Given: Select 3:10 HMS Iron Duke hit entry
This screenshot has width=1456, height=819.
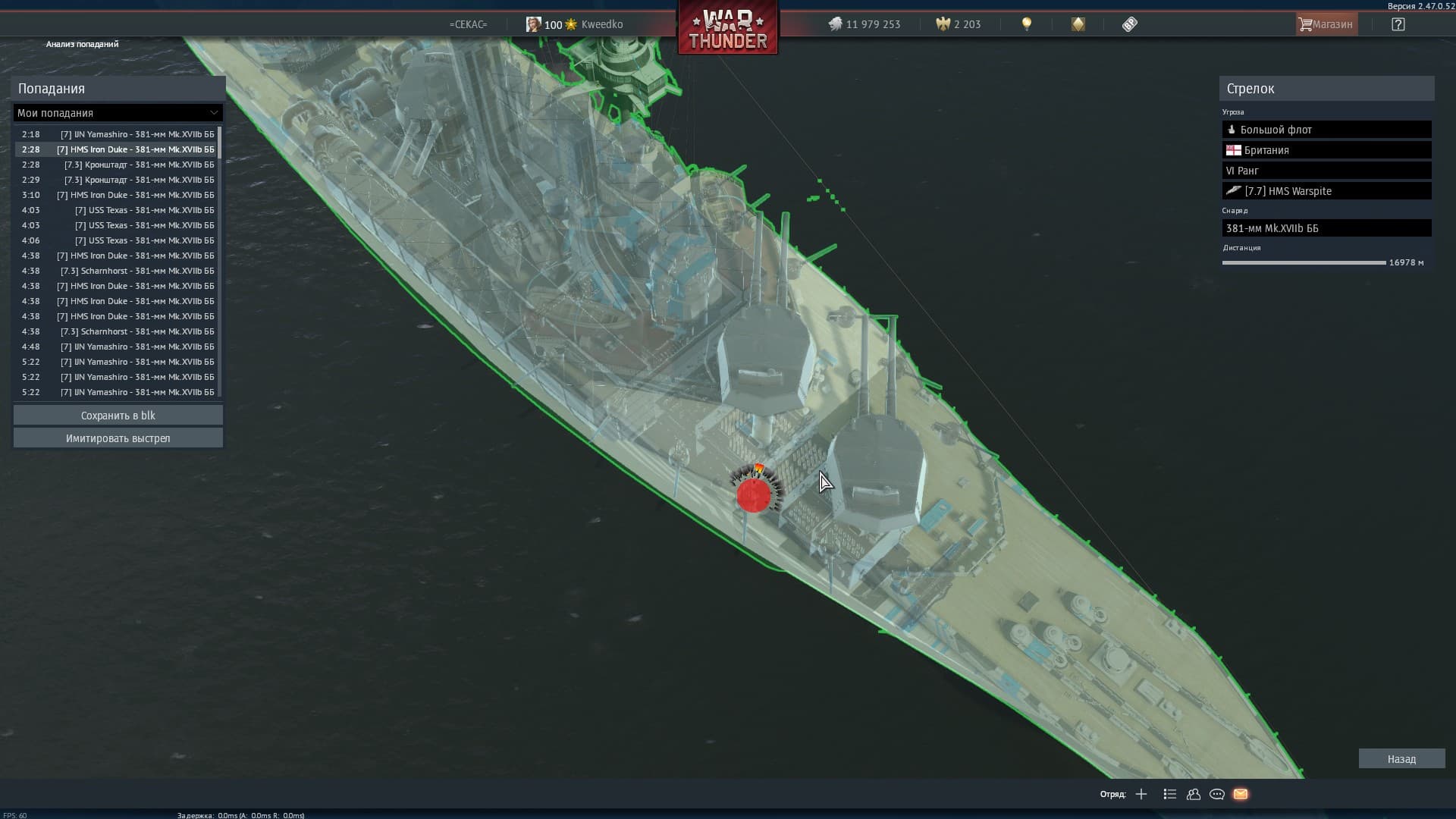Looking at the screenshot, I should (x=116, y=195).
